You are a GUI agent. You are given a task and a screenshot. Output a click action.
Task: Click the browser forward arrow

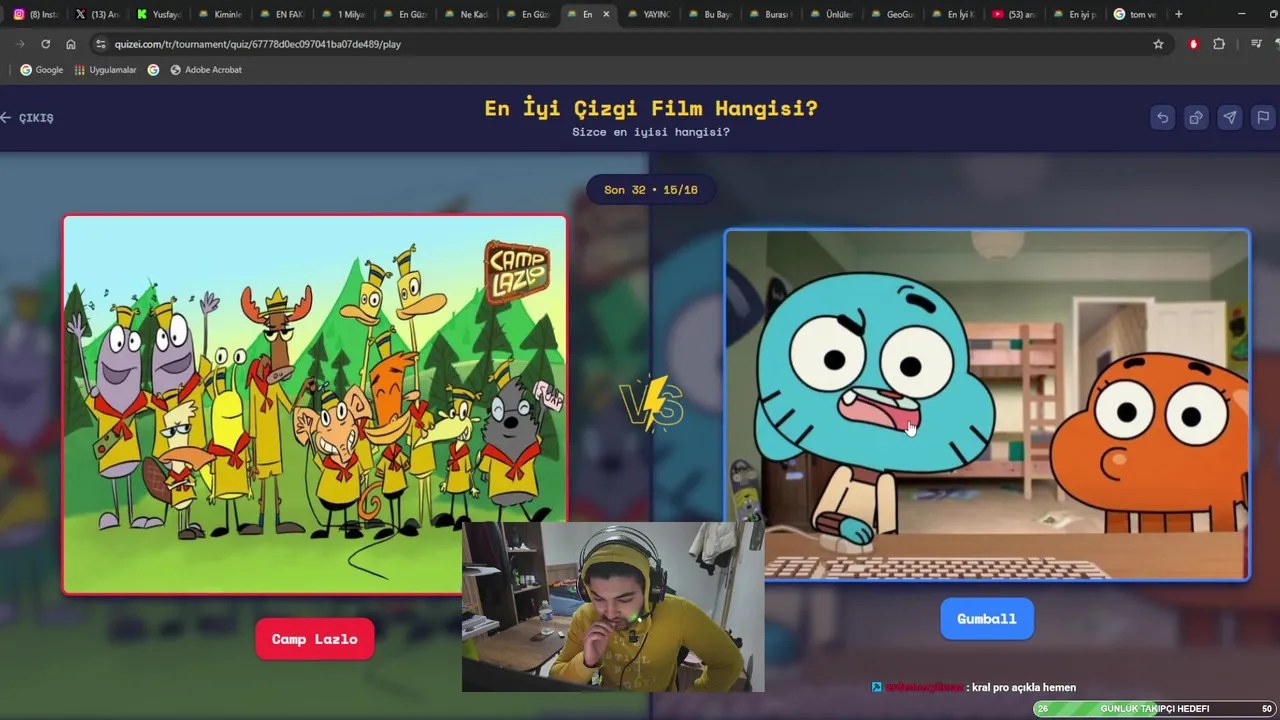pos(20,44)
